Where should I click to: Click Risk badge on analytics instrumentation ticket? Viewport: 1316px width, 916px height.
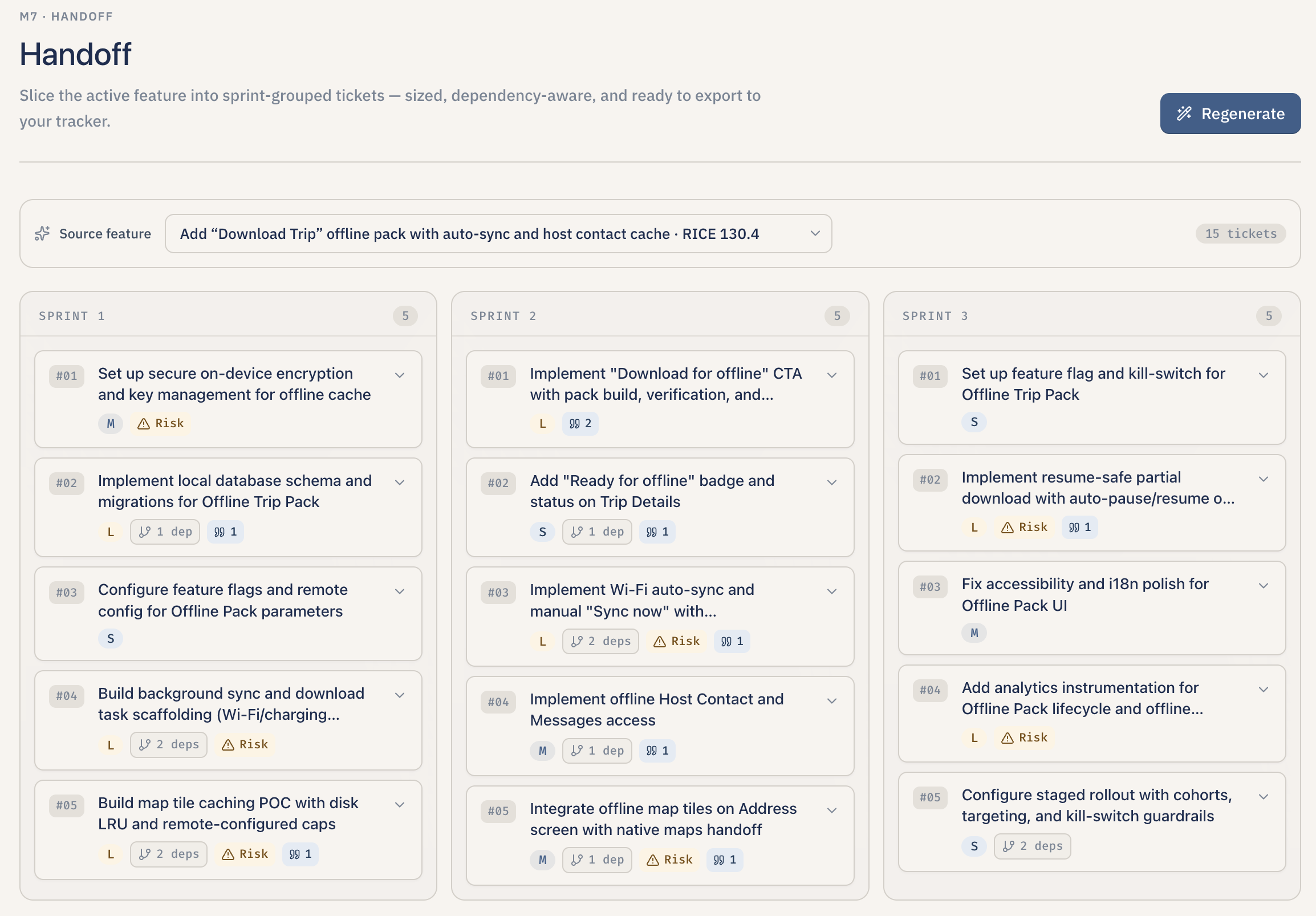[x=1023, y=737]
